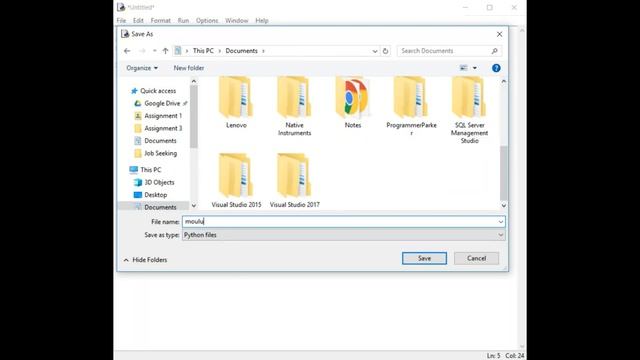
Task: Click the navigation pane scroll up arrow
Action: (x=194, y=82)
